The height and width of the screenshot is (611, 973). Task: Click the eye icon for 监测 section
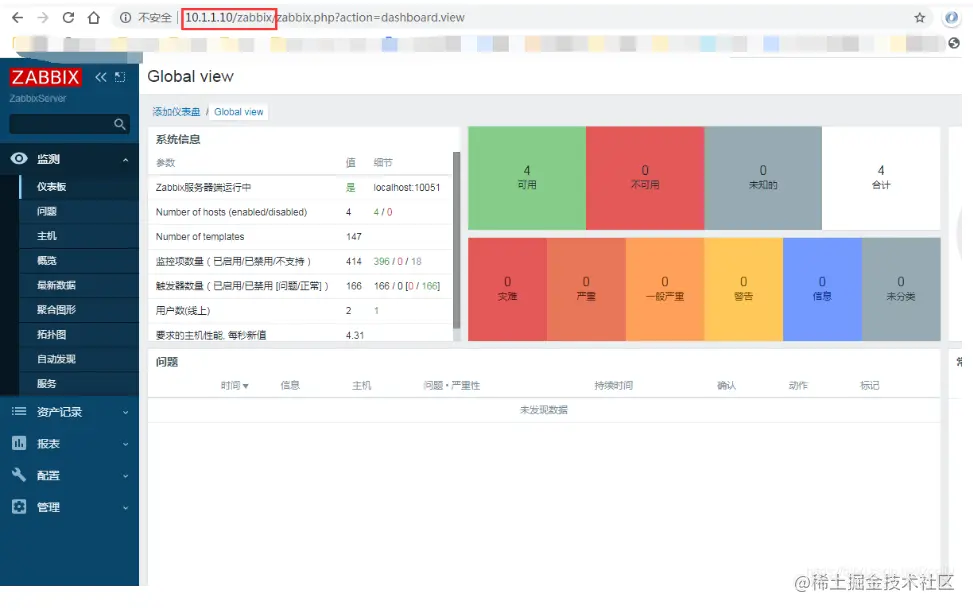point(19,158)
